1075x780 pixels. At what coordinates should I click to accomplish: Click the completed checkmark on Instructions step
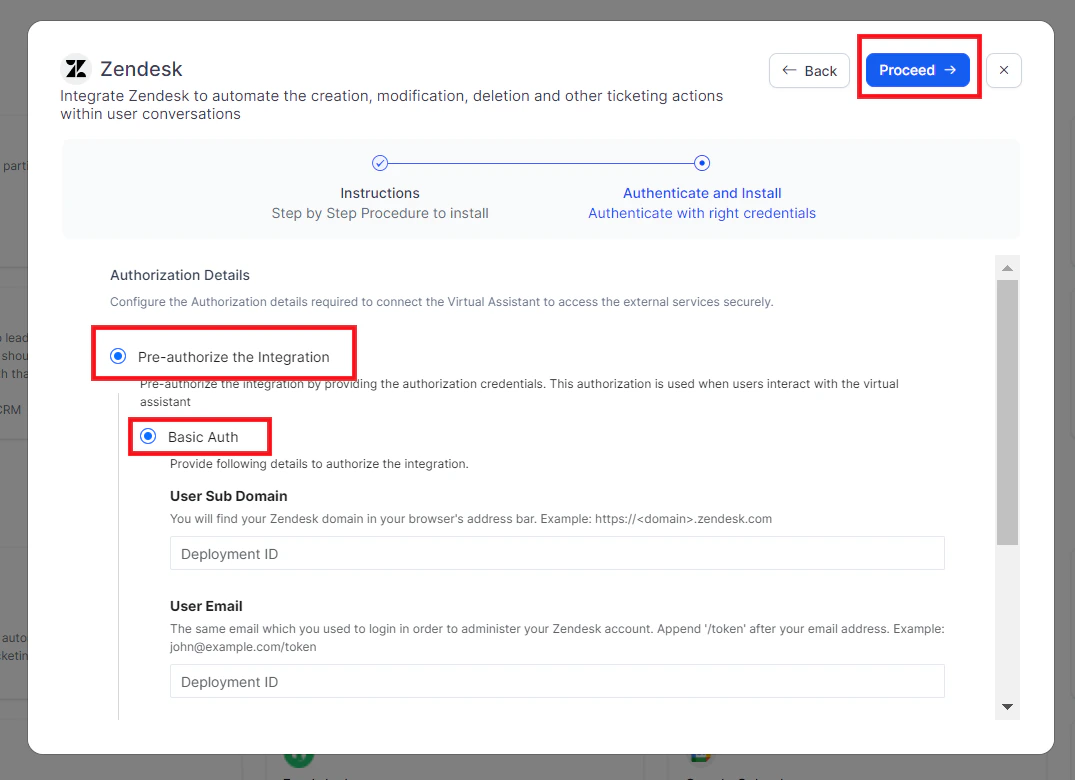[380, 162]
